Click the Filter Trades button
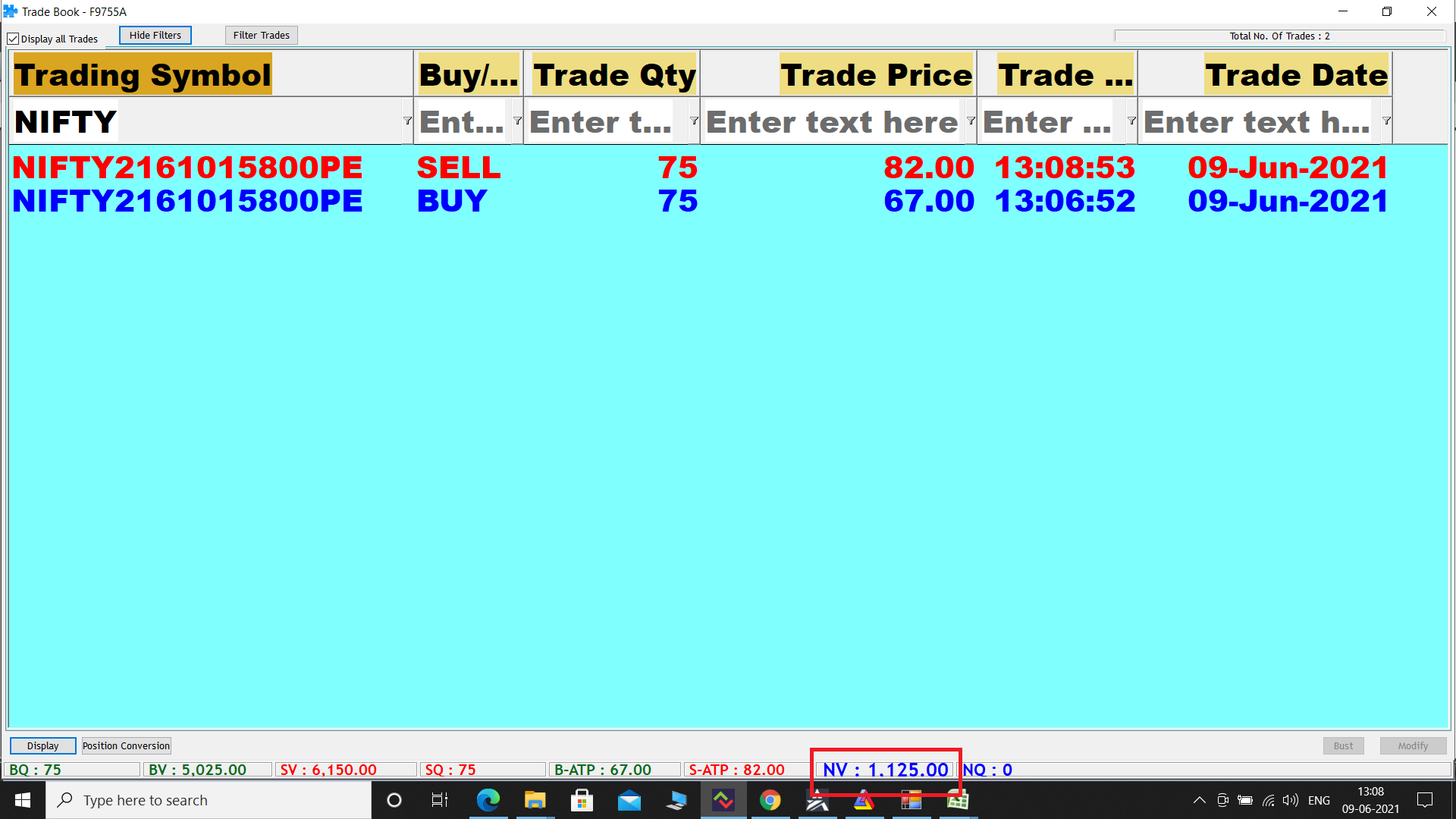1456x819 pixels. [x=262, y=36]
